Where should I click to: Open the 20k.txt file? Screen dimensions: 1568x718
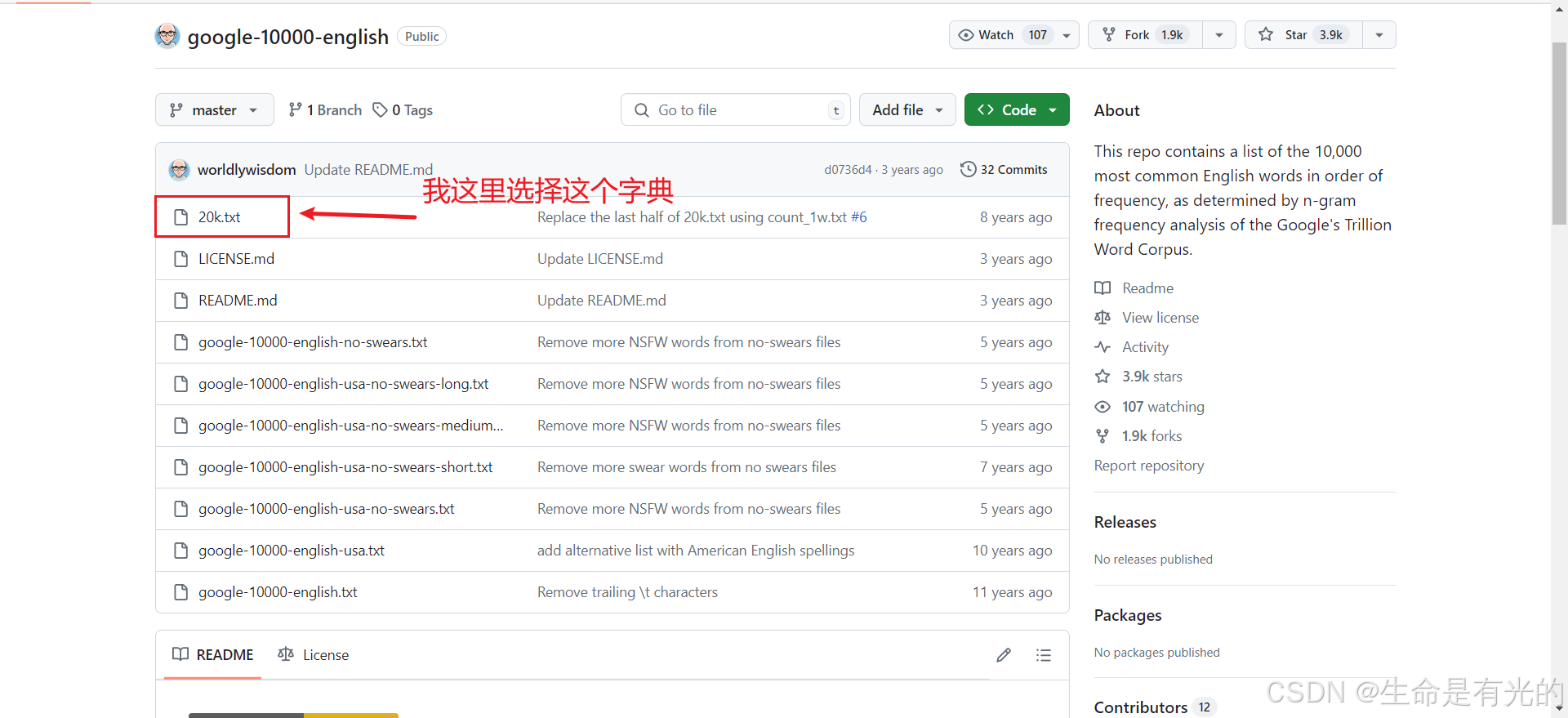[219, 216]
